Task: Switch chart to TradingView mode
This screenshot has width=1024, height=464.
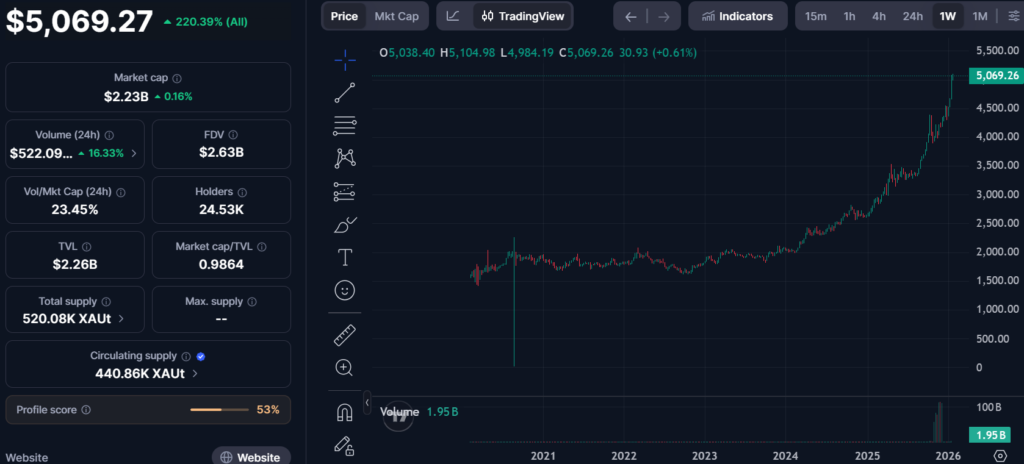Action: pyautogui.click(x=520, y=16)
